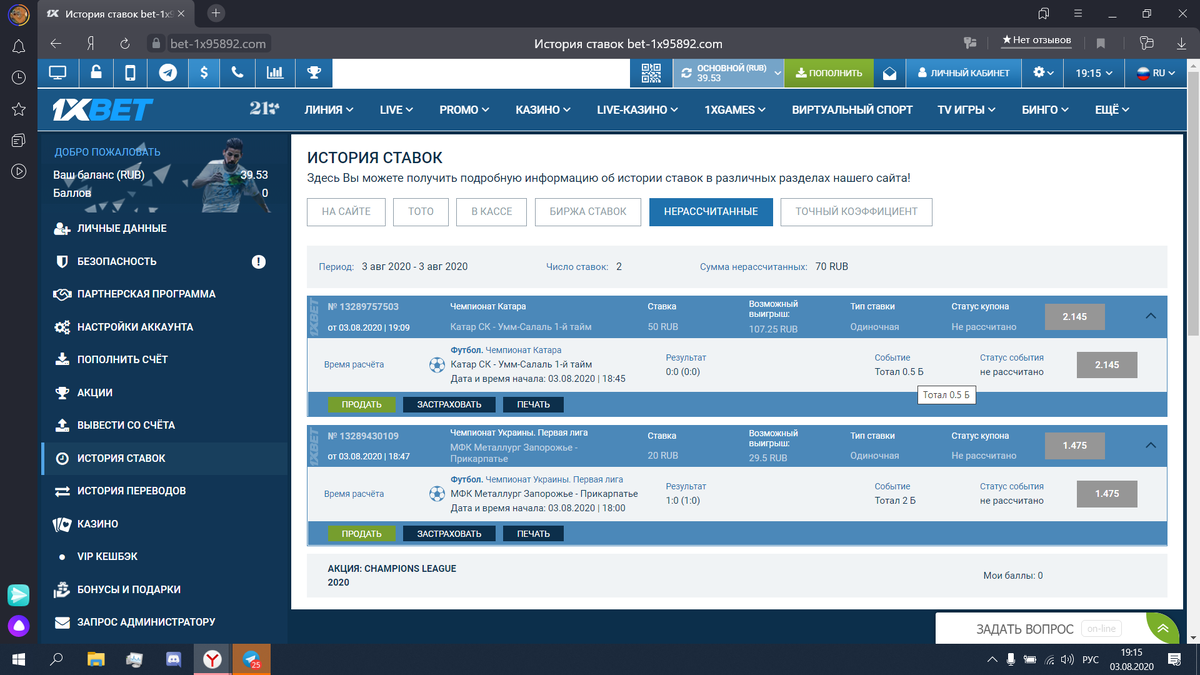
Task: Open Discord from Windows taskbar
Action: (x=173, y=660)
